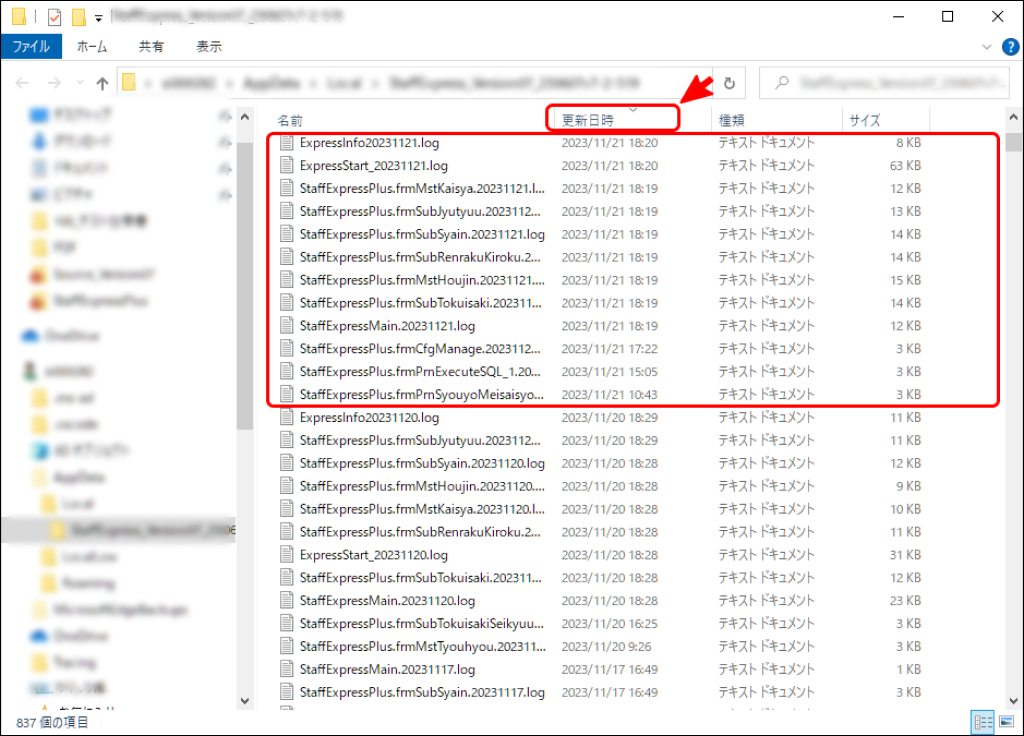Screen dimensions: 1024x736
Task: Sort by the 更新日時 column header
Action: click(588, 120)
